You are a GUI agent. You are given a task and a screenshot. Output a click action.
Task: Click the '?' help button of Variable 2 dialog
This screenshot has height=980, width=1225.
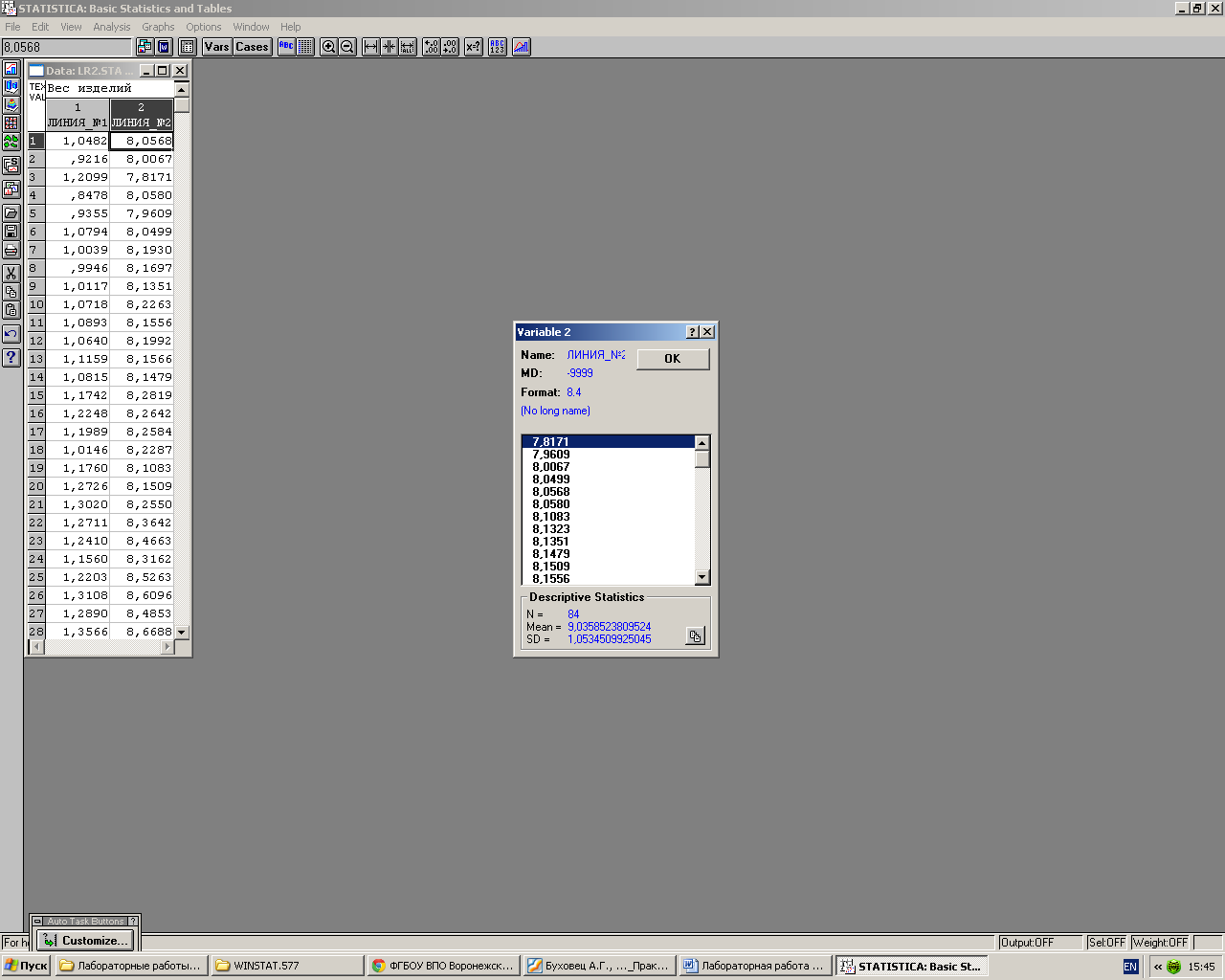click(x=692, y=332)
